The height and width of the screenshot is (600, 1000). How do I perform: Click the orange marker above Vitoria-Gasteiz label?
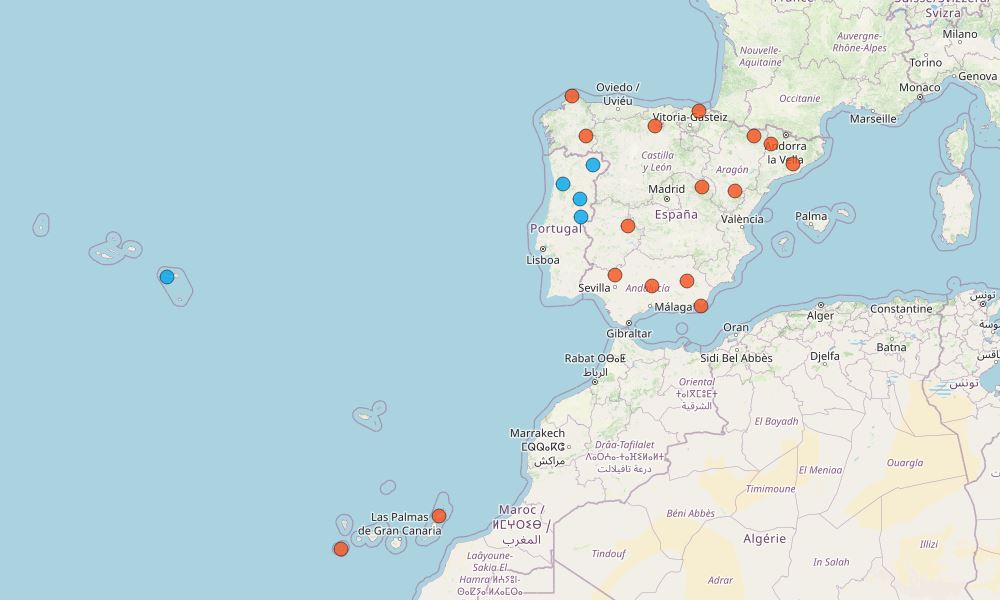point(699,111)
